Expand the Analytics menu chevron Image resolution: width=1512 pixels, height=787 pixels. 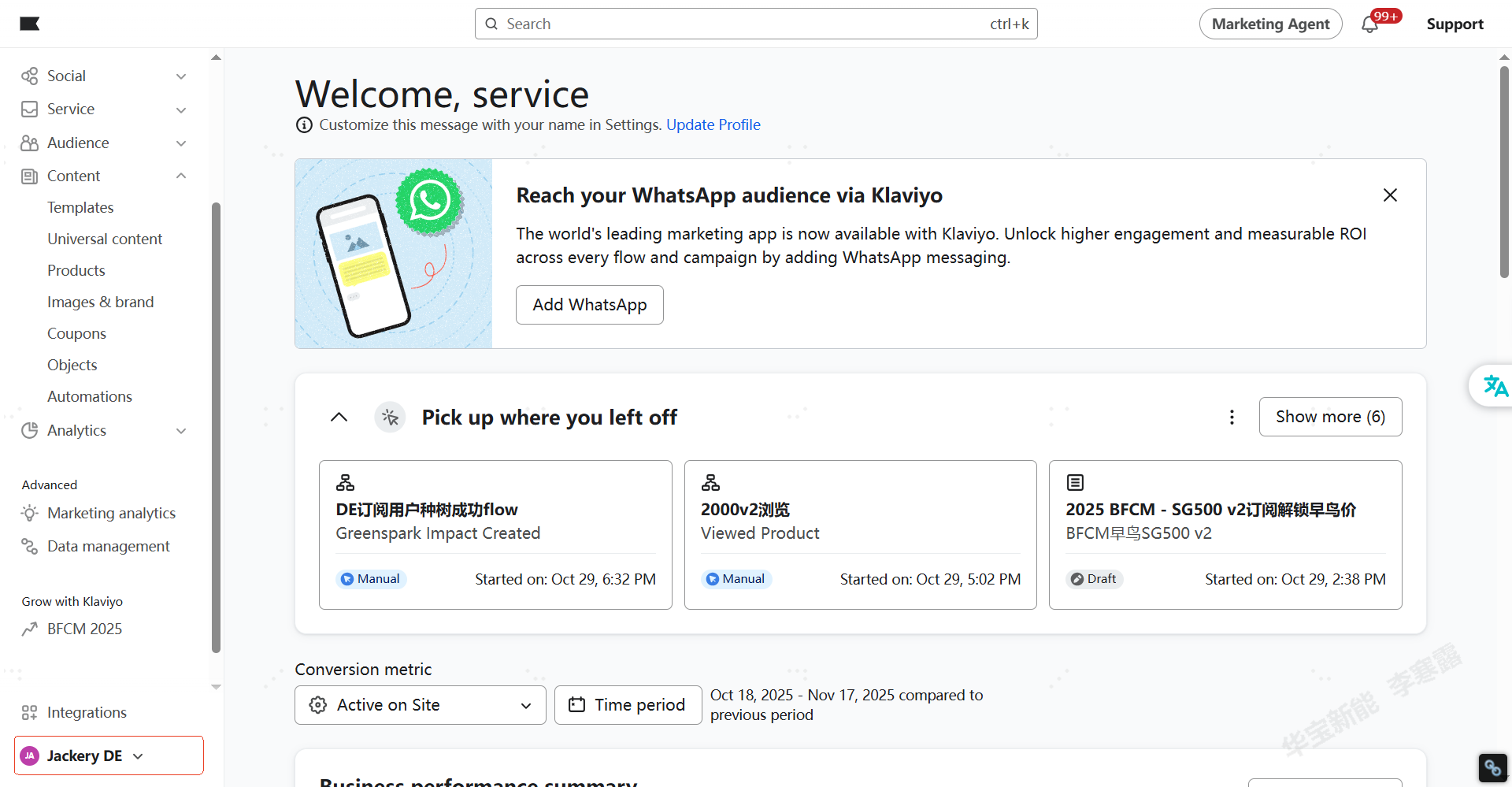(181, 431)
